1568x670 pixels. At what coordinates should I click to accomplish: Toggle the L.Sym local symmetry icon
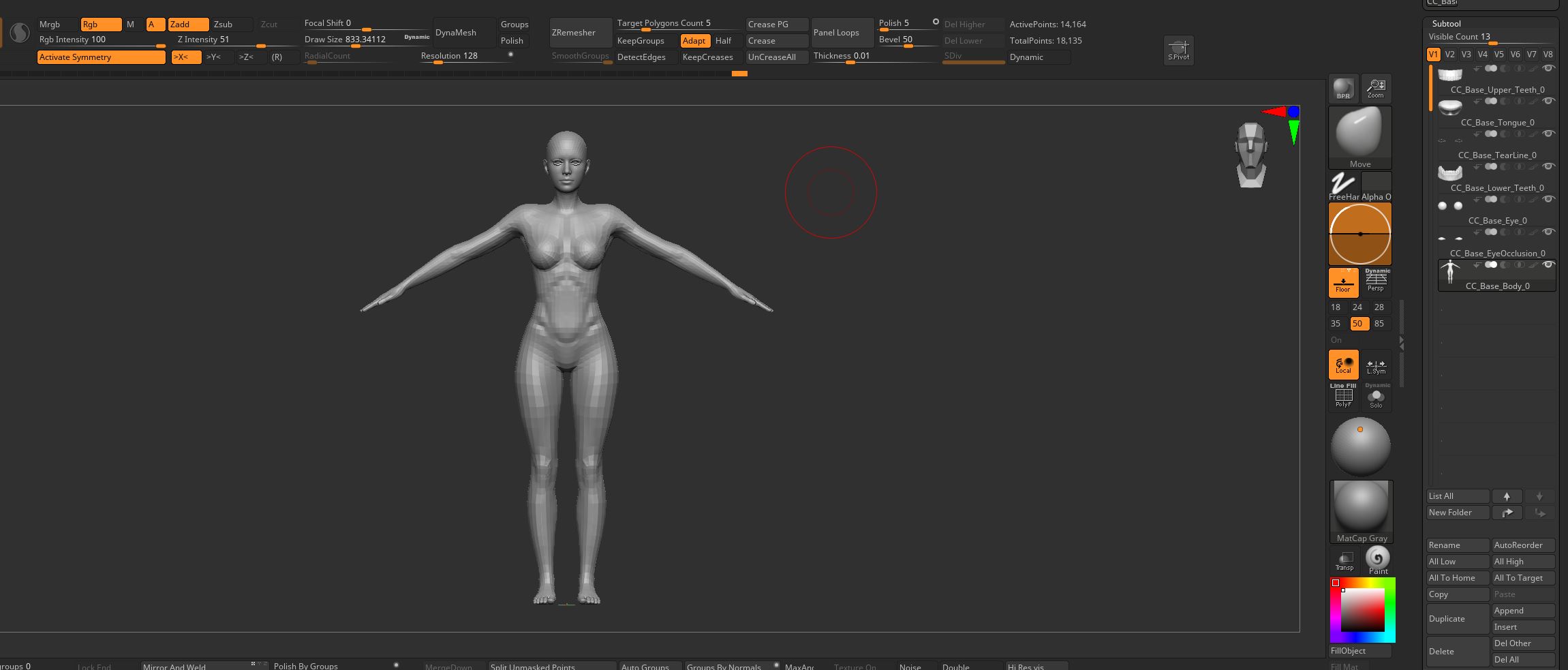(x=1376, y=365)
